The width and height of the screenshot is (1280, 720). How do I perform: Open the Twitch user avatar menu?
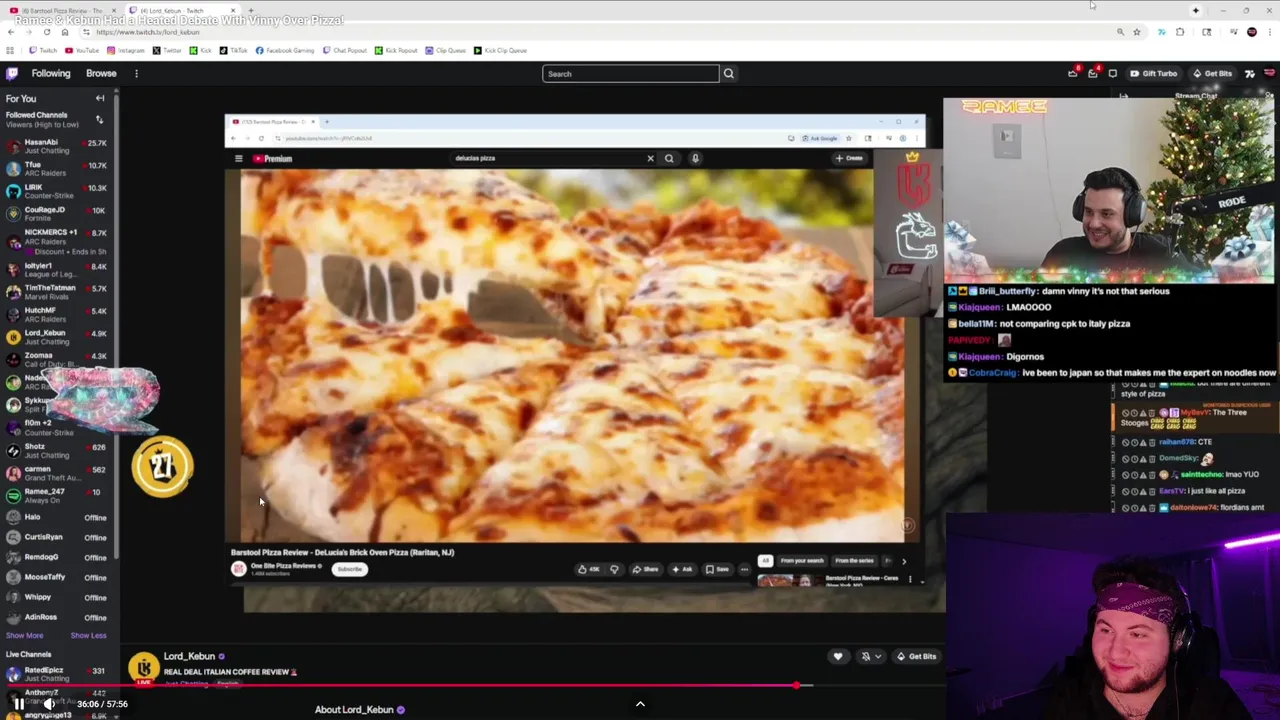point(1271,73)
